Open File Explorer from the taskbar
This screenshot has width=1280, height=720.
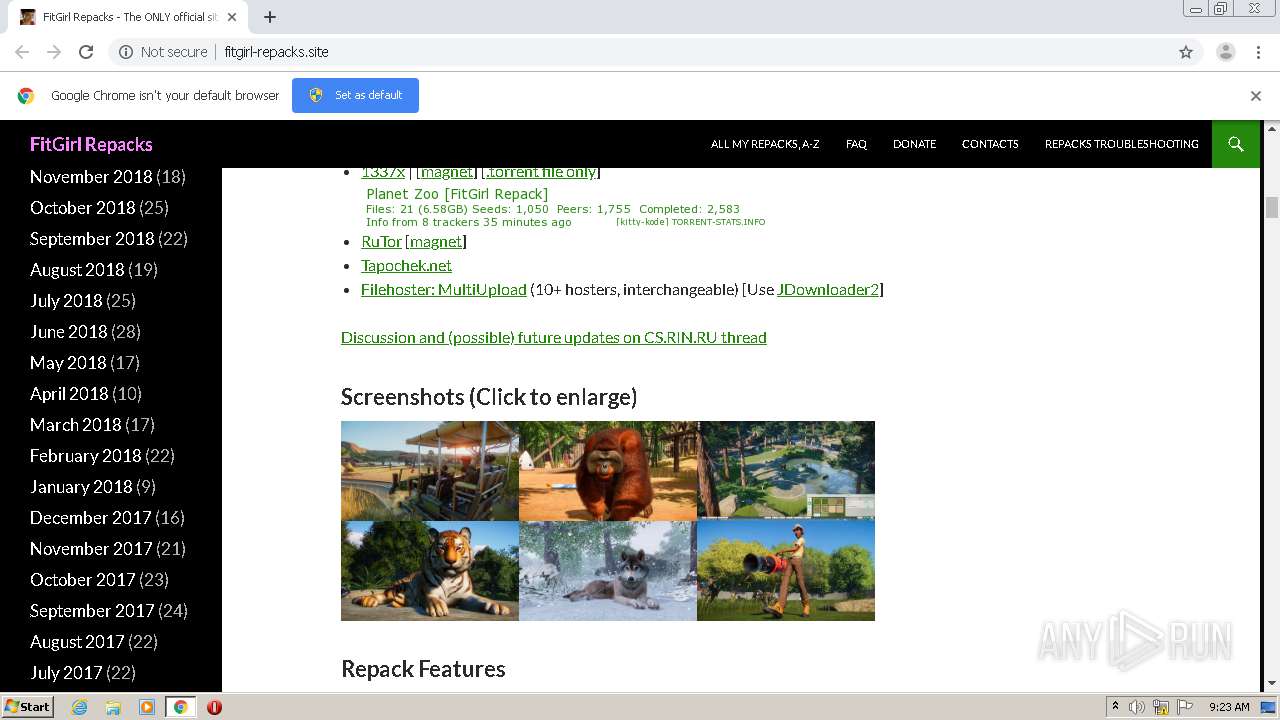113,707
